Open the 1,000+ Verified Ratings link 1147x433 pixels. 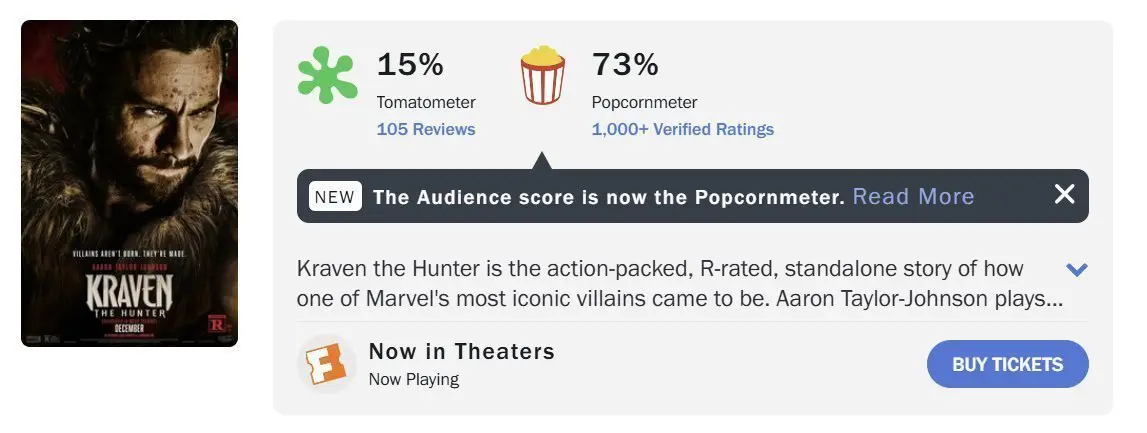coord(682,129)
